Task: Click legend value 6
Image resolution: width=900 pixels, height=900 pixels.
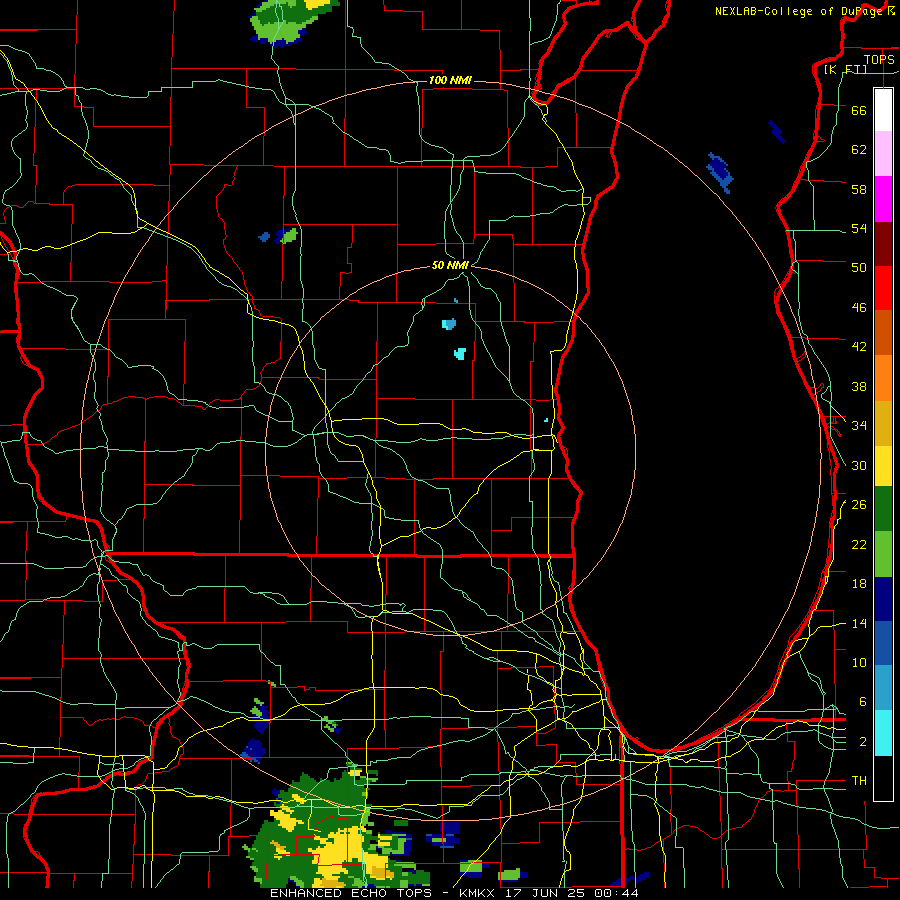Action: click(863, 702)
